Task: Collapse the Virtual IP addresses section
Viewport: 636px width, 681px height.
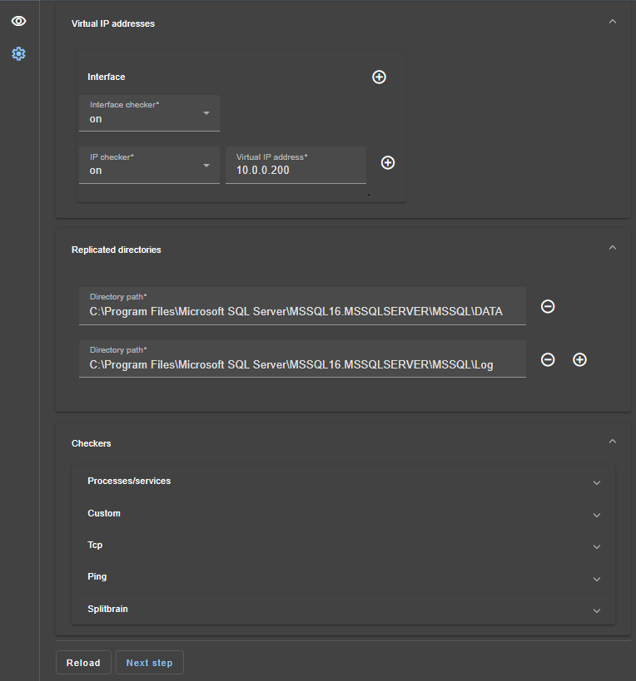Action: [x=612, y=22]
